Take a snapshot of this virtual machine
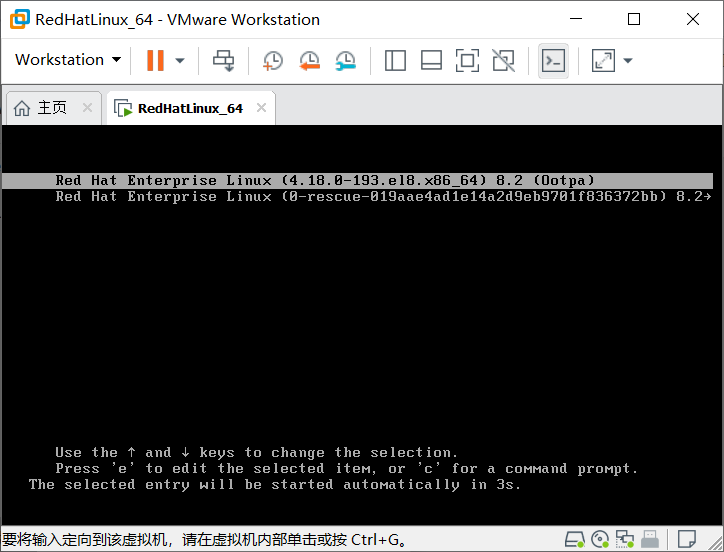This screenshot has height=552, width=724. pyautogui.click(x=272, y=61)
